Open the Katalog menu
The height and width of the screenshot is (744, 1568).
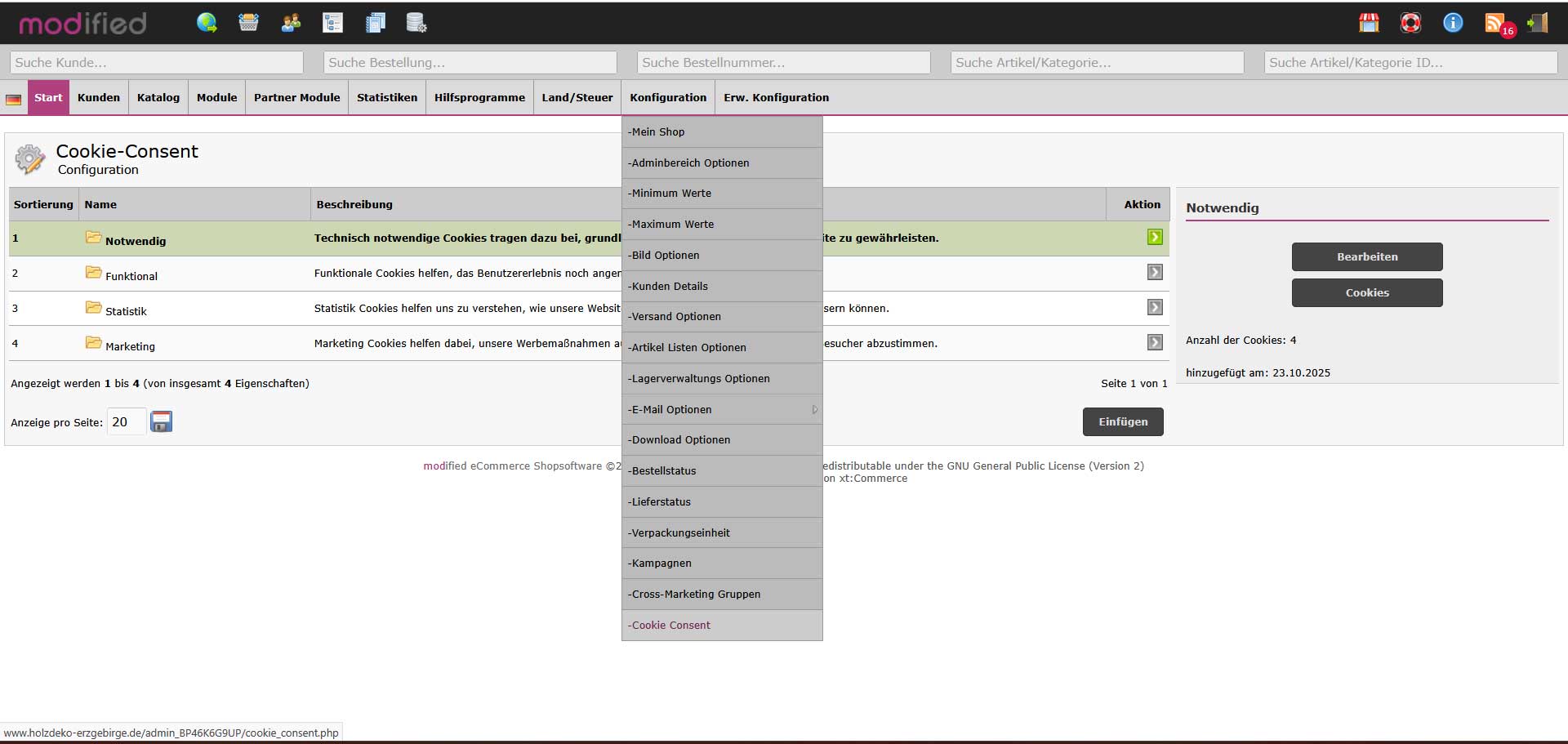[158, 97]
